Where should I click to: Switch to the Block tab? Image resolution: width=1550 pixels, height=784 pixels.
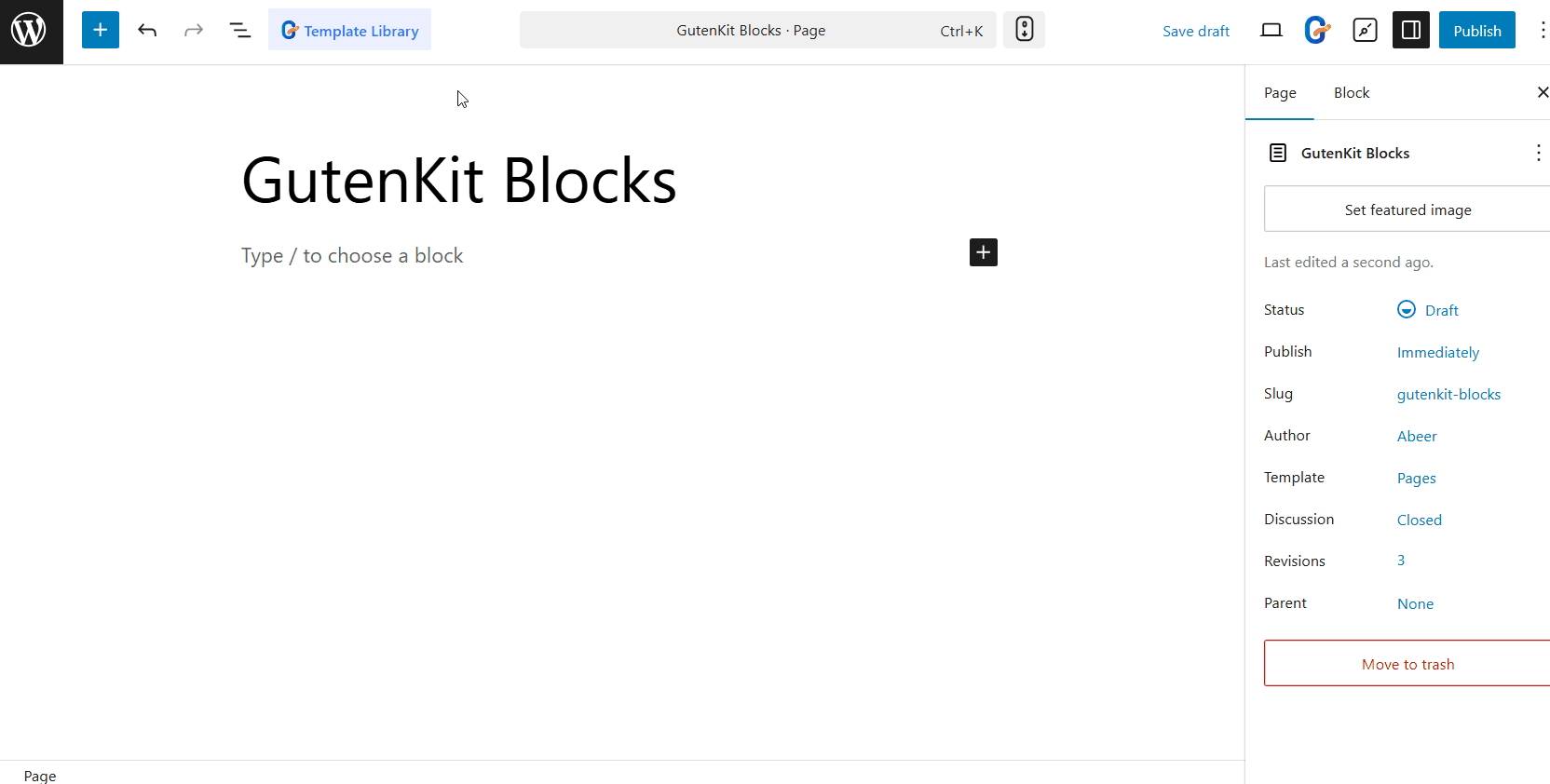click(x=1352, y=93)
